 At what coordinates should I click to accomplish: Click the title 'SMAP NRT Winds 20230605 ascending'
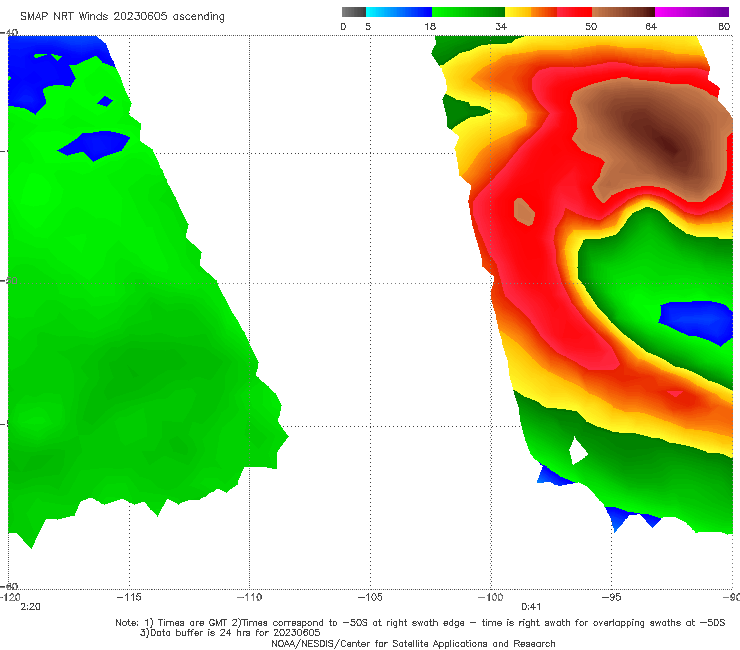point(122,16)
